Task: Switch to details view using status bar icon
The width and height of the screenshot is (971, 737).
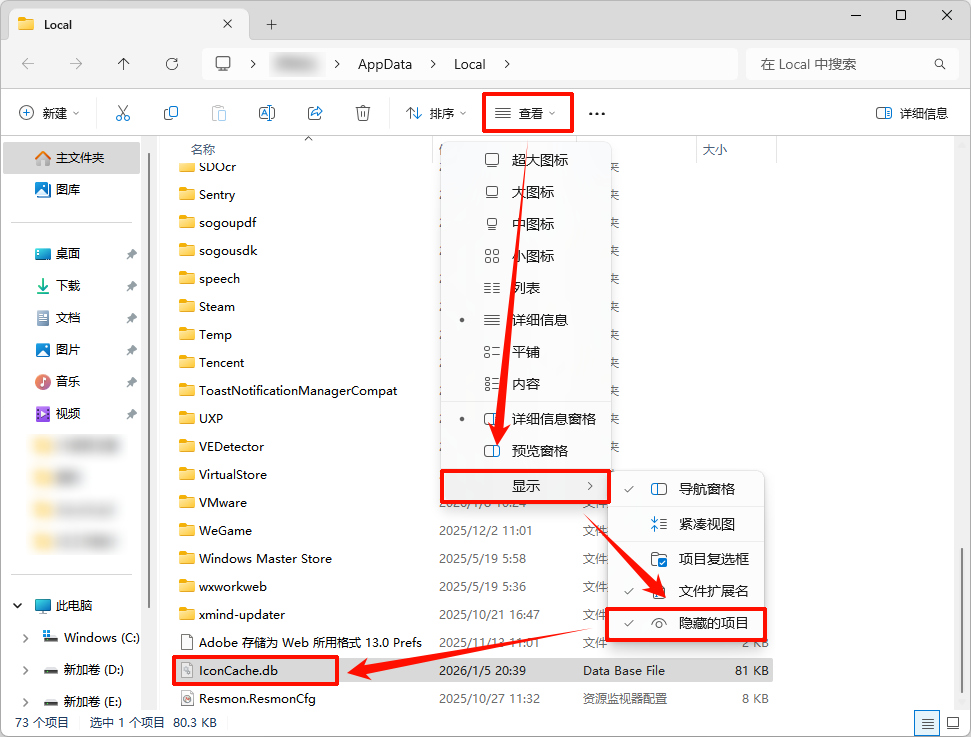Action: 929,722
